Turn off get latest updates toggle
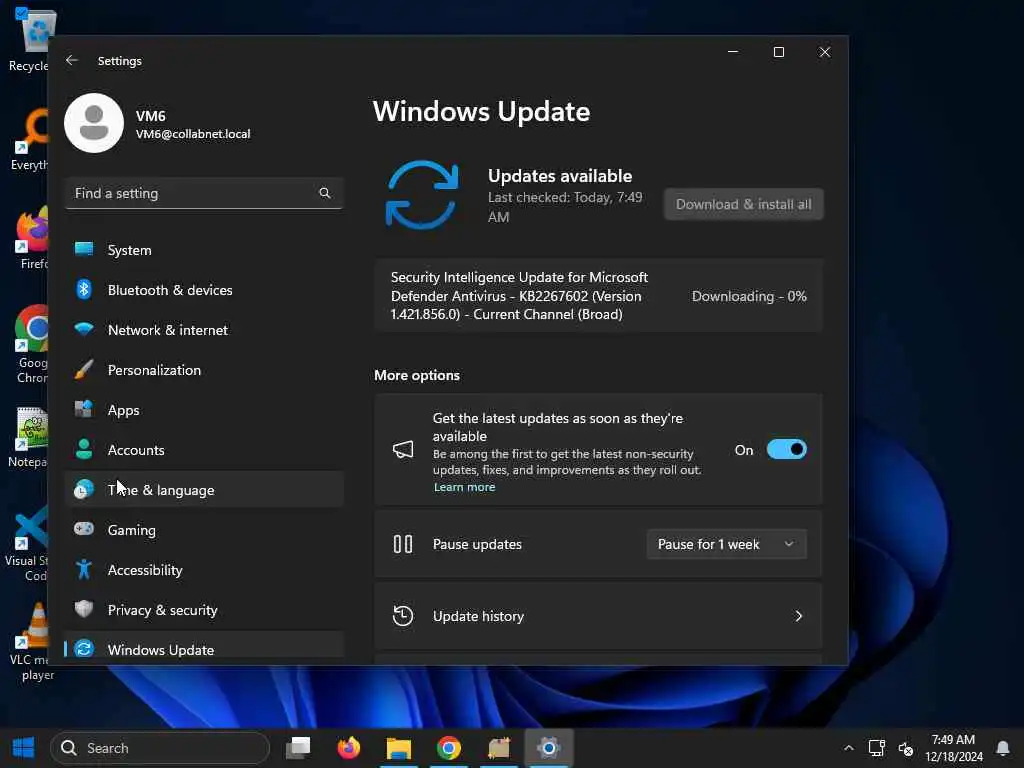The image size is (1024, 768). click(786, 449)
